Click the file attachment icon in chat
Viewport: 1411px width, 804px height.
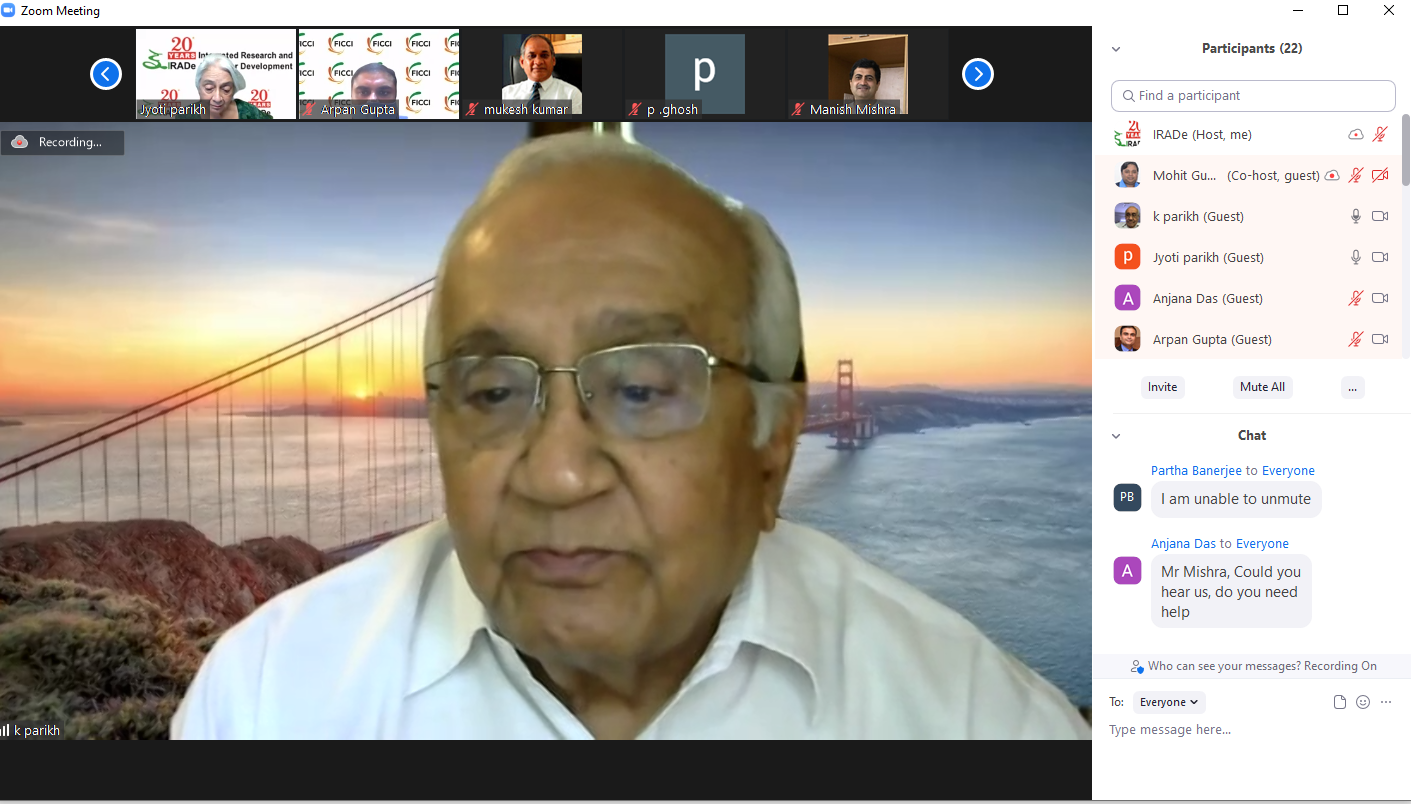tap(1340, 702)
